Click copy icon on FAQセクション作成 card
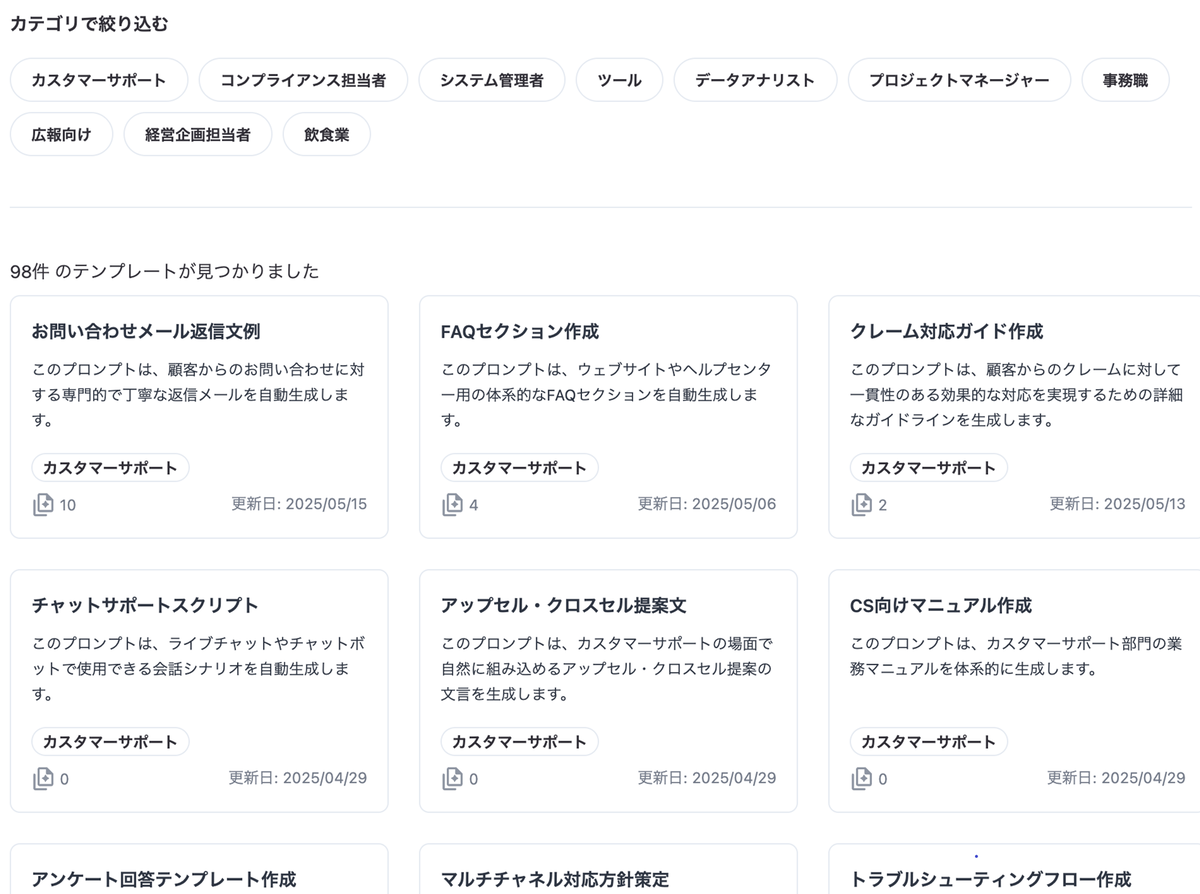The width and height of the screenshot is (1200, 894). 452,504
